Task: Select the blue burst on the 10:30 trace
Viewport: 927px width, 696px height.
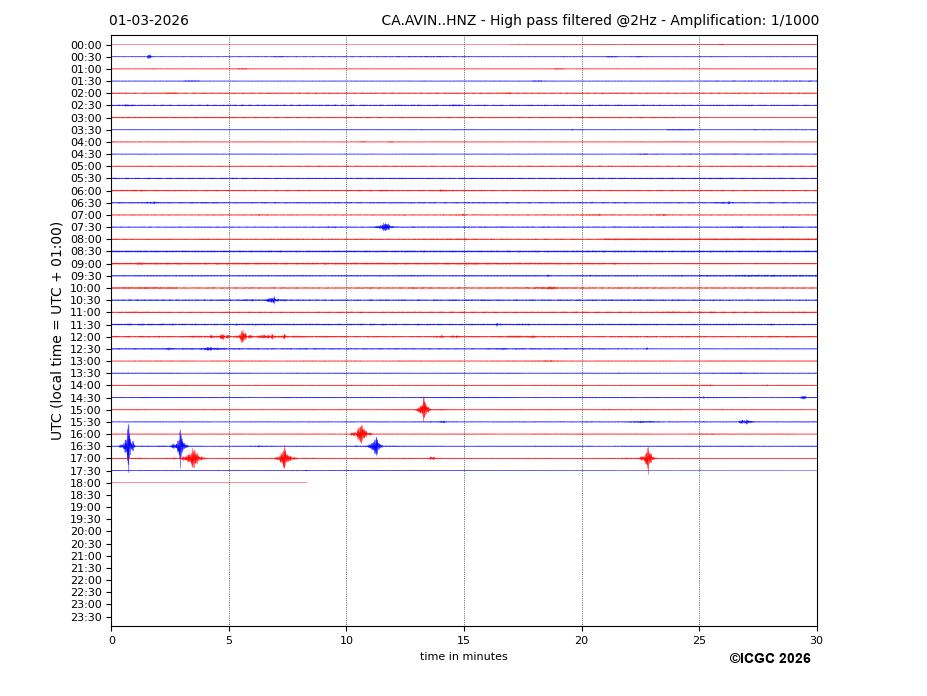Action: (x=271, y=300)
